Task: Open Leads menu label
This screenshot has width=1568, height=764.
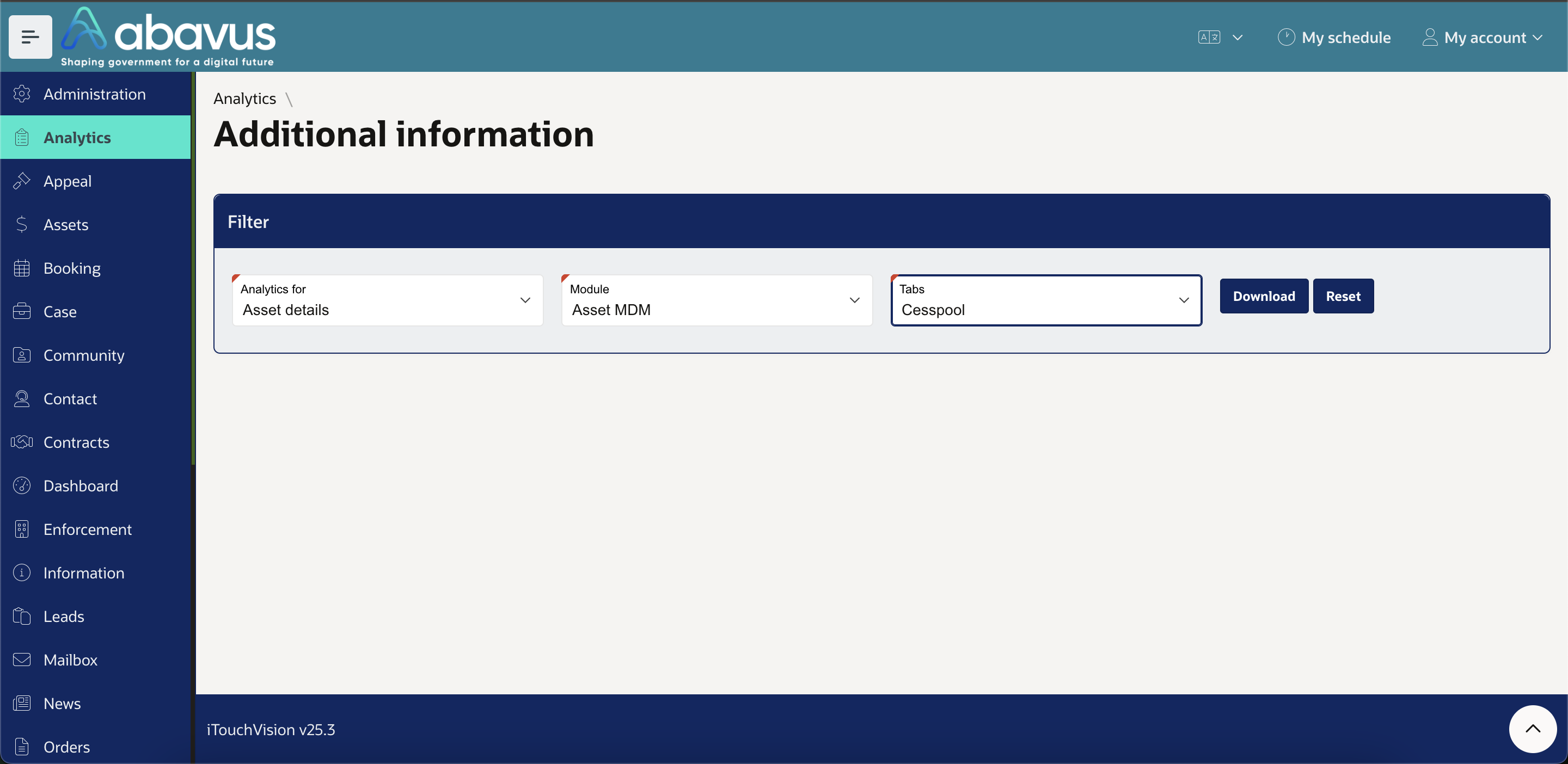Action: (64, 616)
